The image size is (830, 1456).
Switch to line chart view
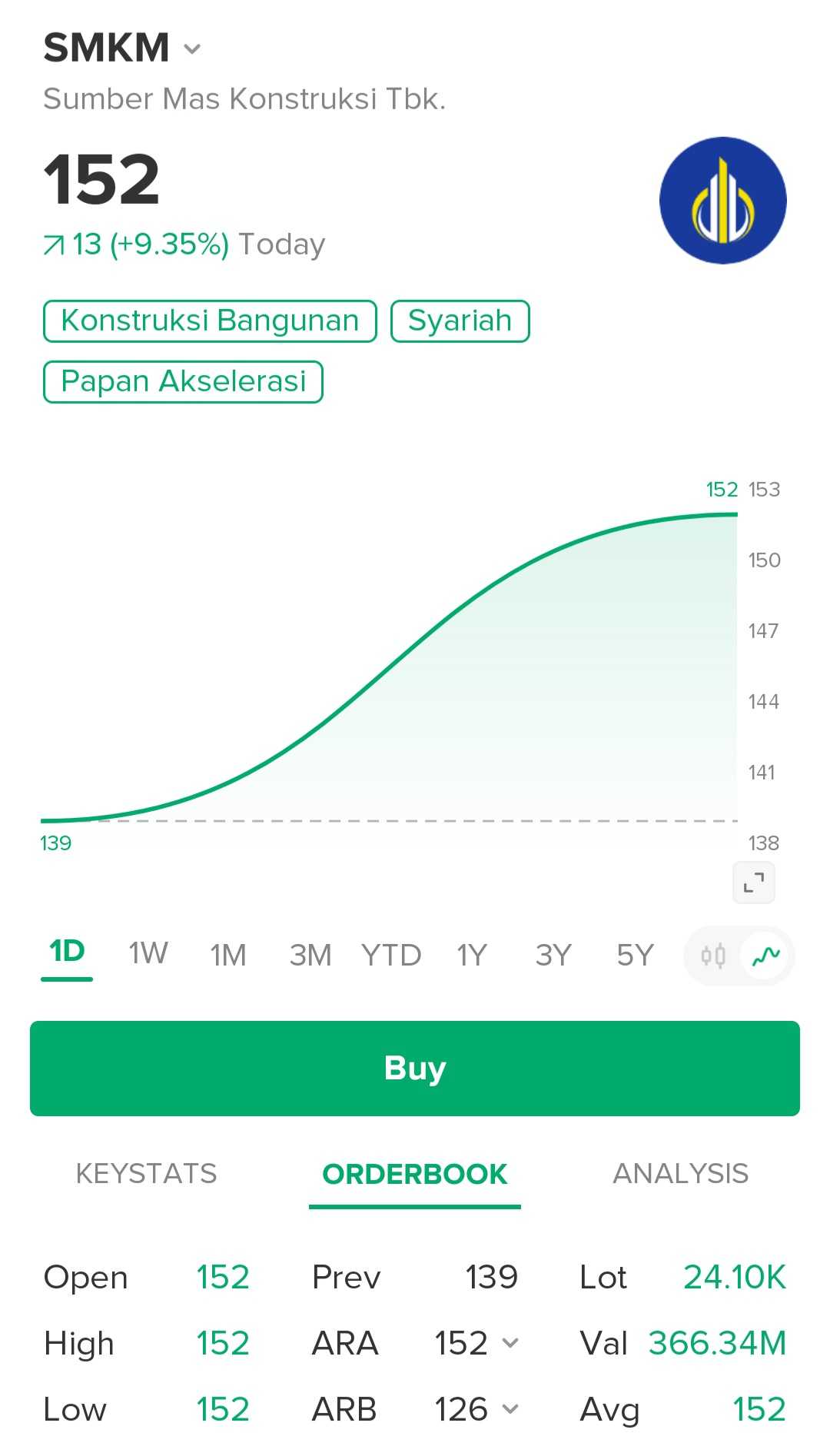pos(765,956)
